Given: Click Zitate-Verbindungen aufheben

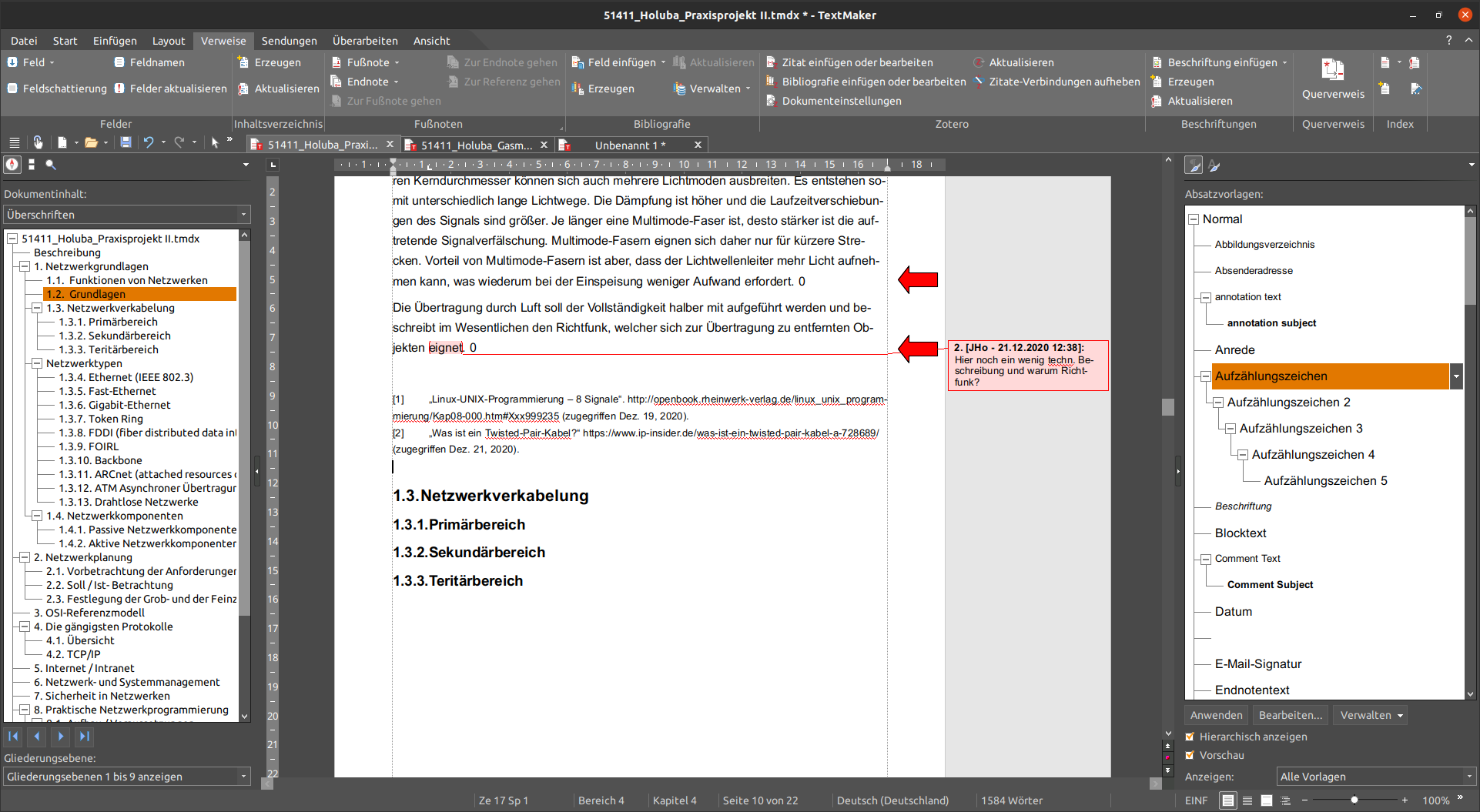Looking at the screenshot, I should click(1056, 82).
